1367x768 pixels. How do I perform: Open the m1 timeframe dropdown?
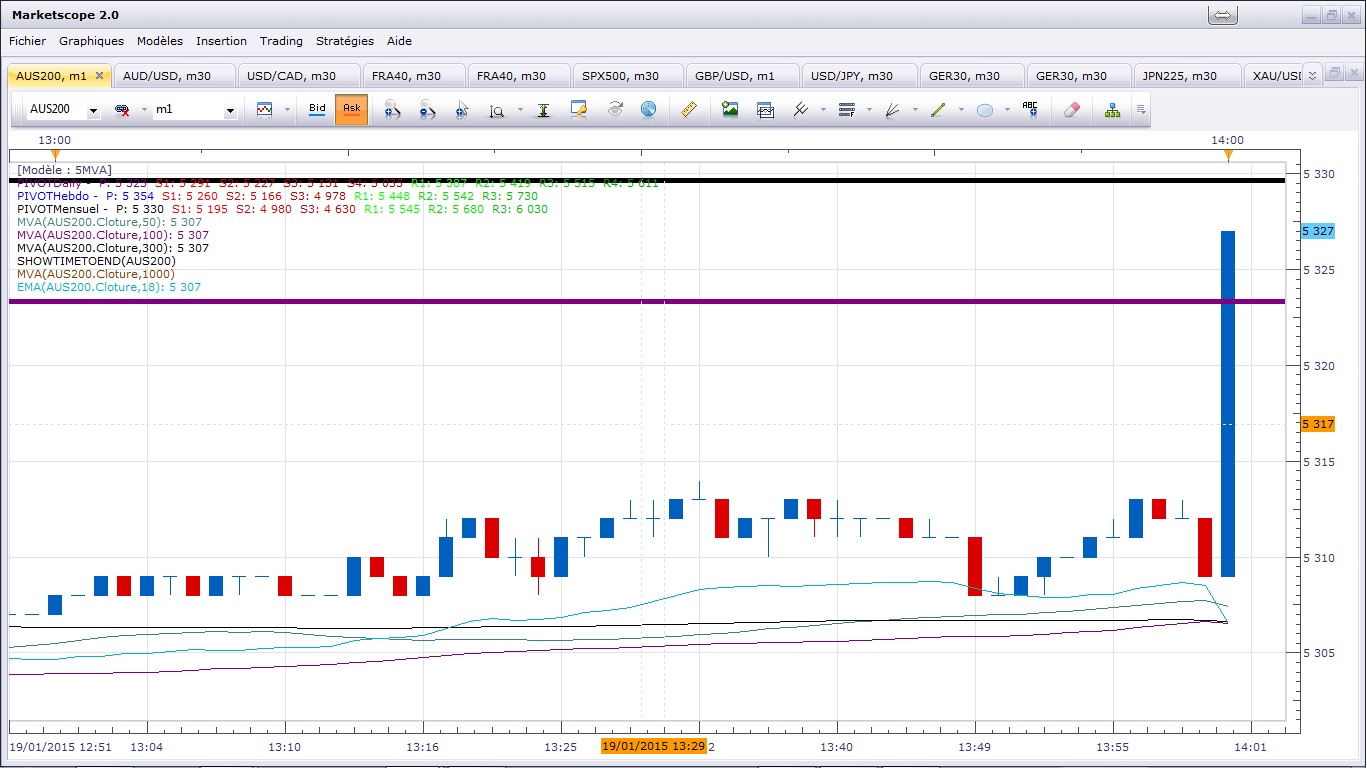[229, 111]
